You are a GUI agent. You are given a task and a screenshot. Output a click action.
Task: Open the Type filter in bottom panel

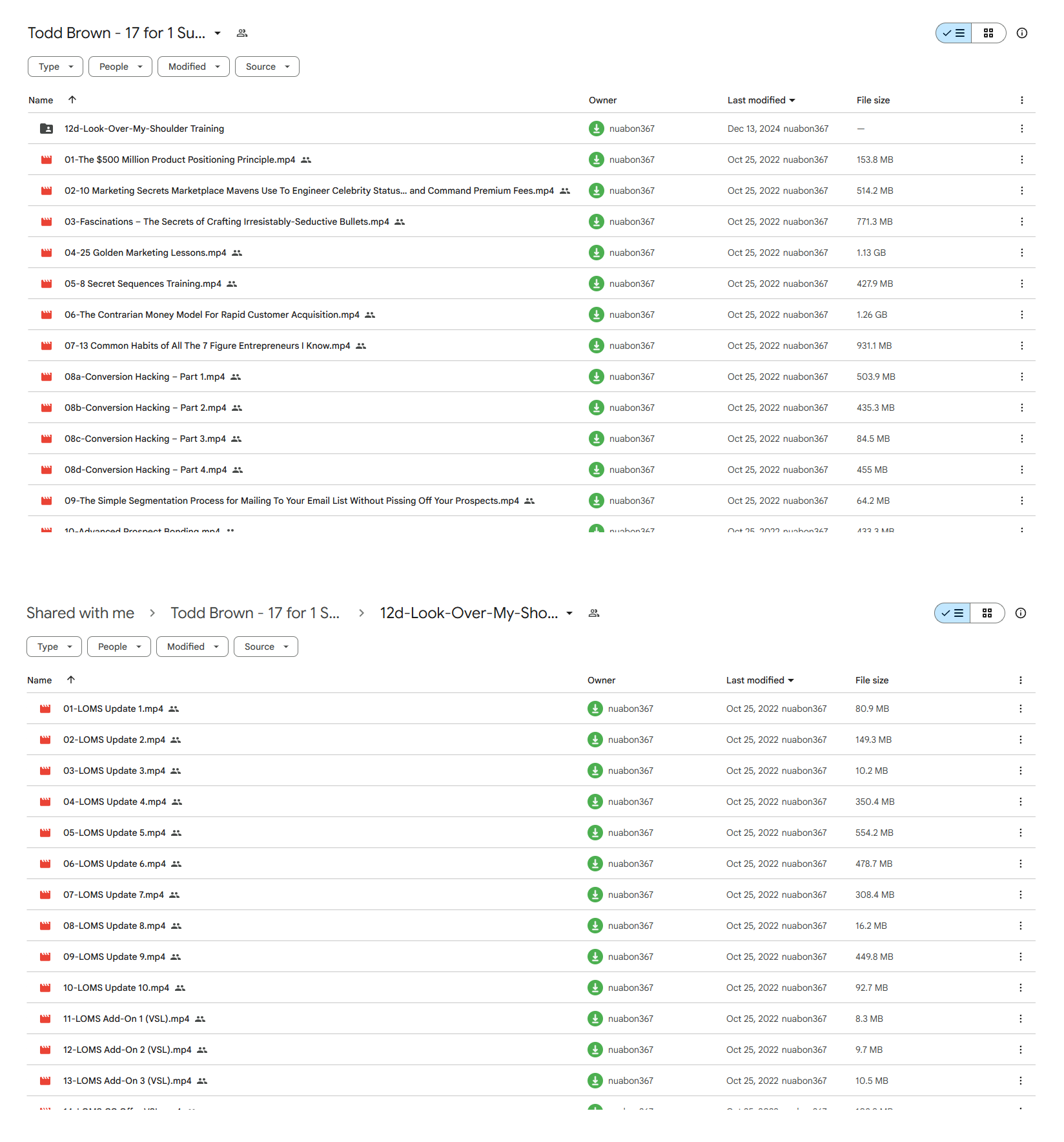click(x=54, y=647)
